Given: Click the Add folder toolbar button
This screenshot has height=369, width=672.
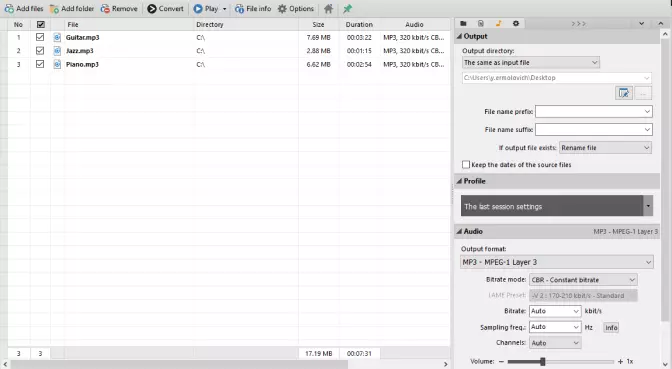Looking at the screenshot, I should [72, 9].
